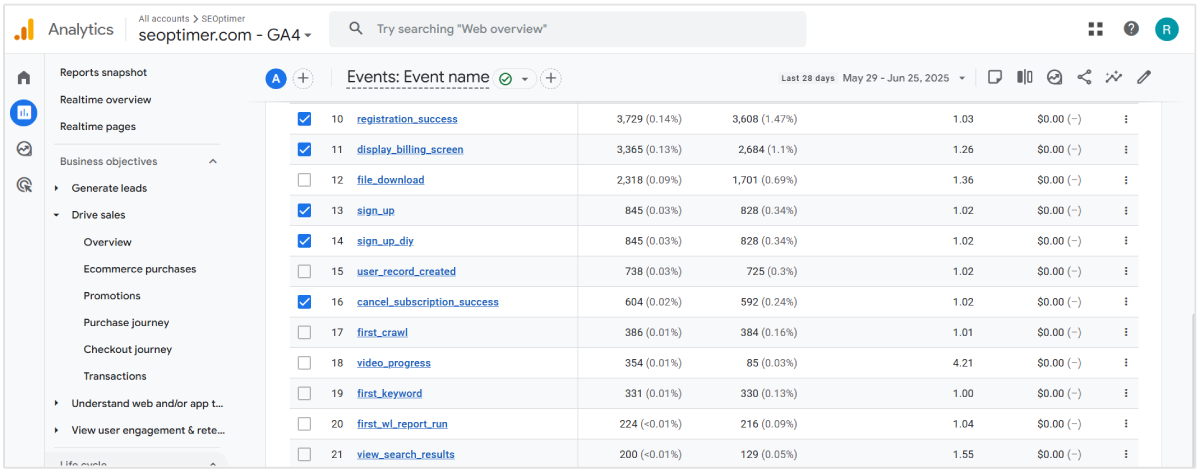This screenshot has height=473, width=1200.
Task: Open the Google apps grid icon
Action: pyautogui.click(x=1096, y=29)
